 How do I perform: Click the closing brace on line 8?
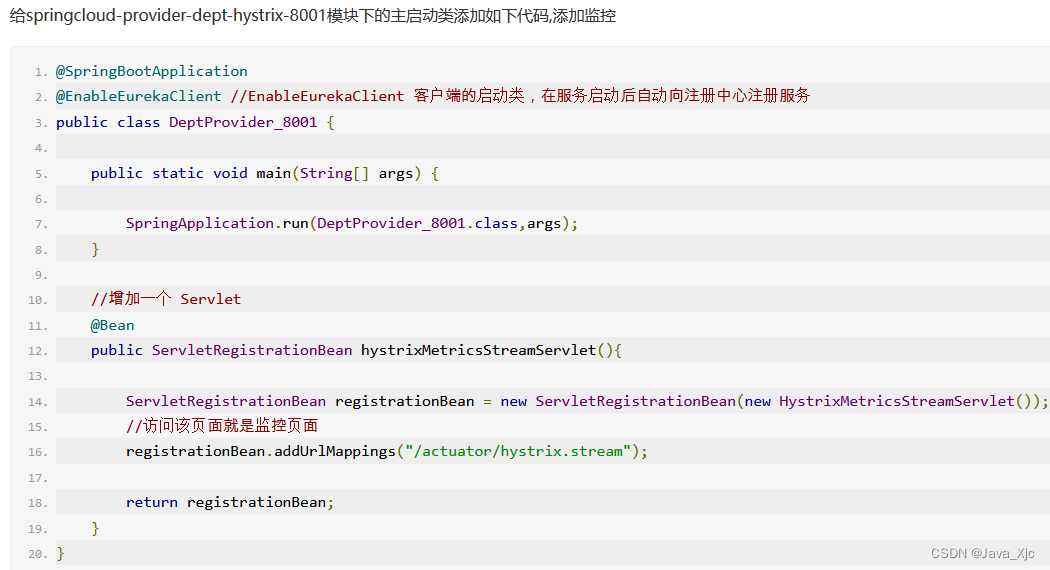95,249
